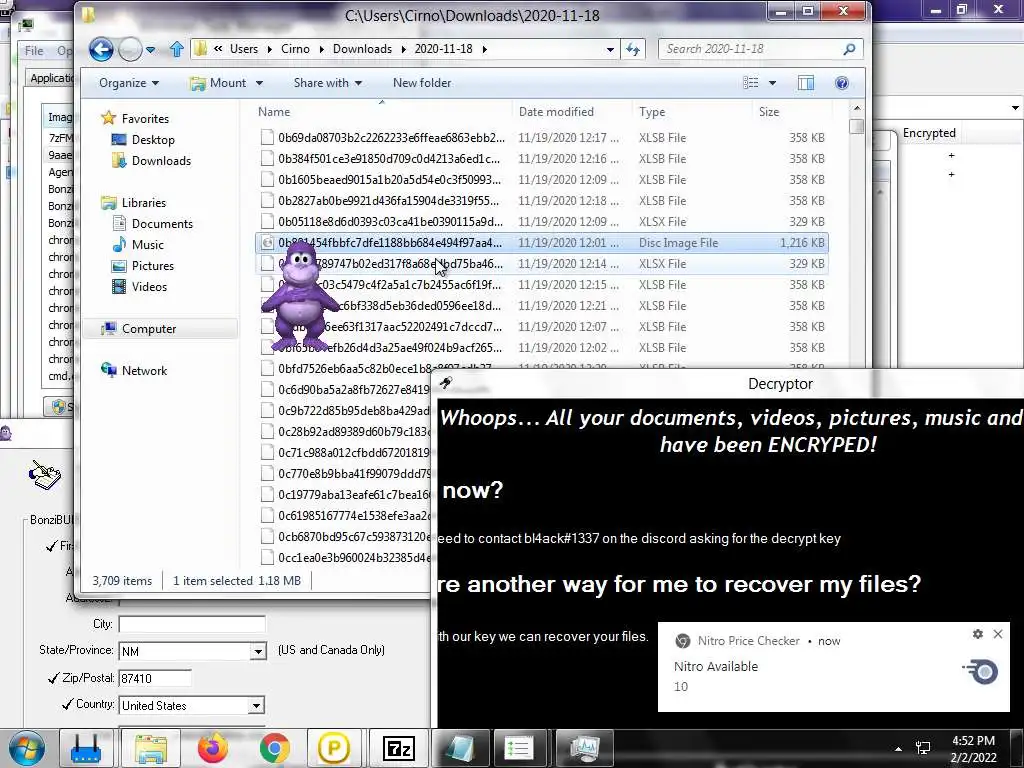Open the State/Province NM dropdown

click(x=259, y=651)
